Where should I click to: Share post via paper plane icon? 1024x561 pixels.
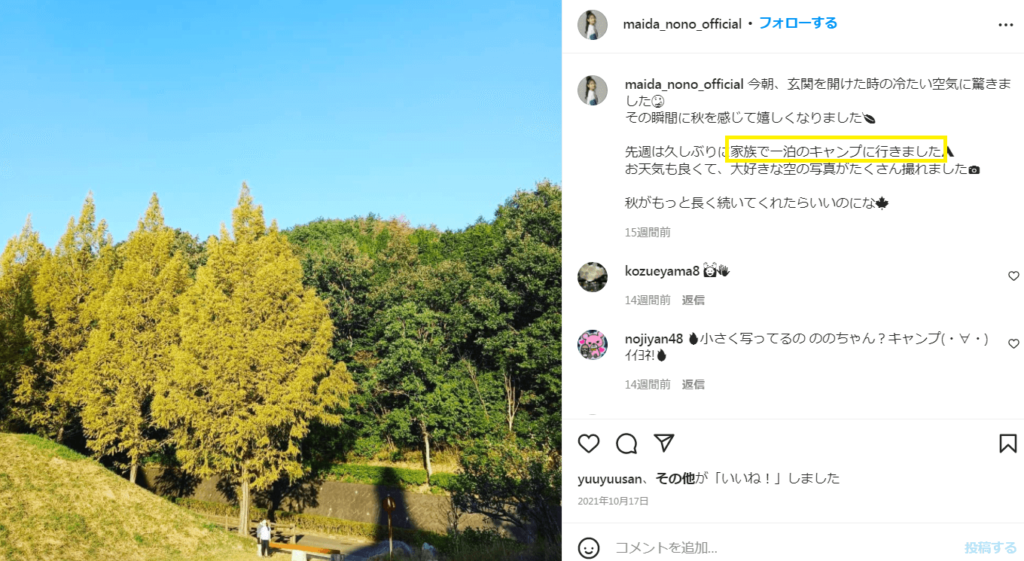click(x=664, y=443)
